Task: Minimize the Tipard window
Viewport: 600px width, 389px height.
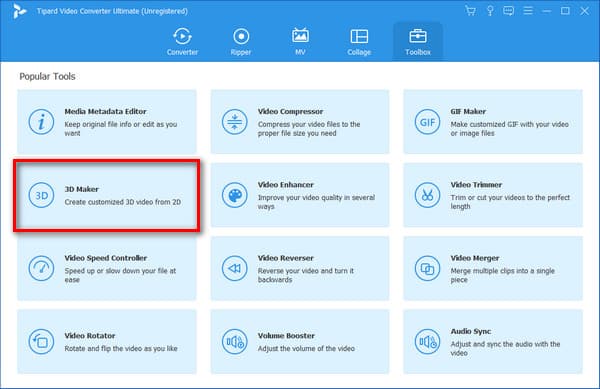Action: click(546, 11)
